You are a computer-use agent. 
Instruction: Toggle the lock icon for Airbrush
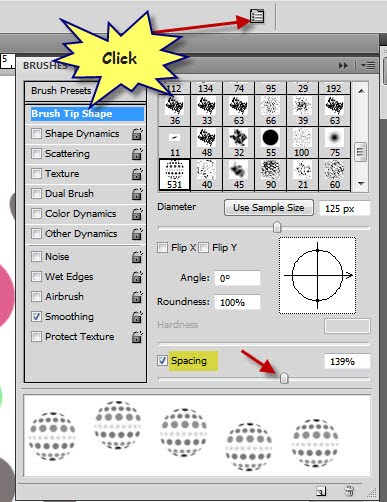click(x=137, y=297)
